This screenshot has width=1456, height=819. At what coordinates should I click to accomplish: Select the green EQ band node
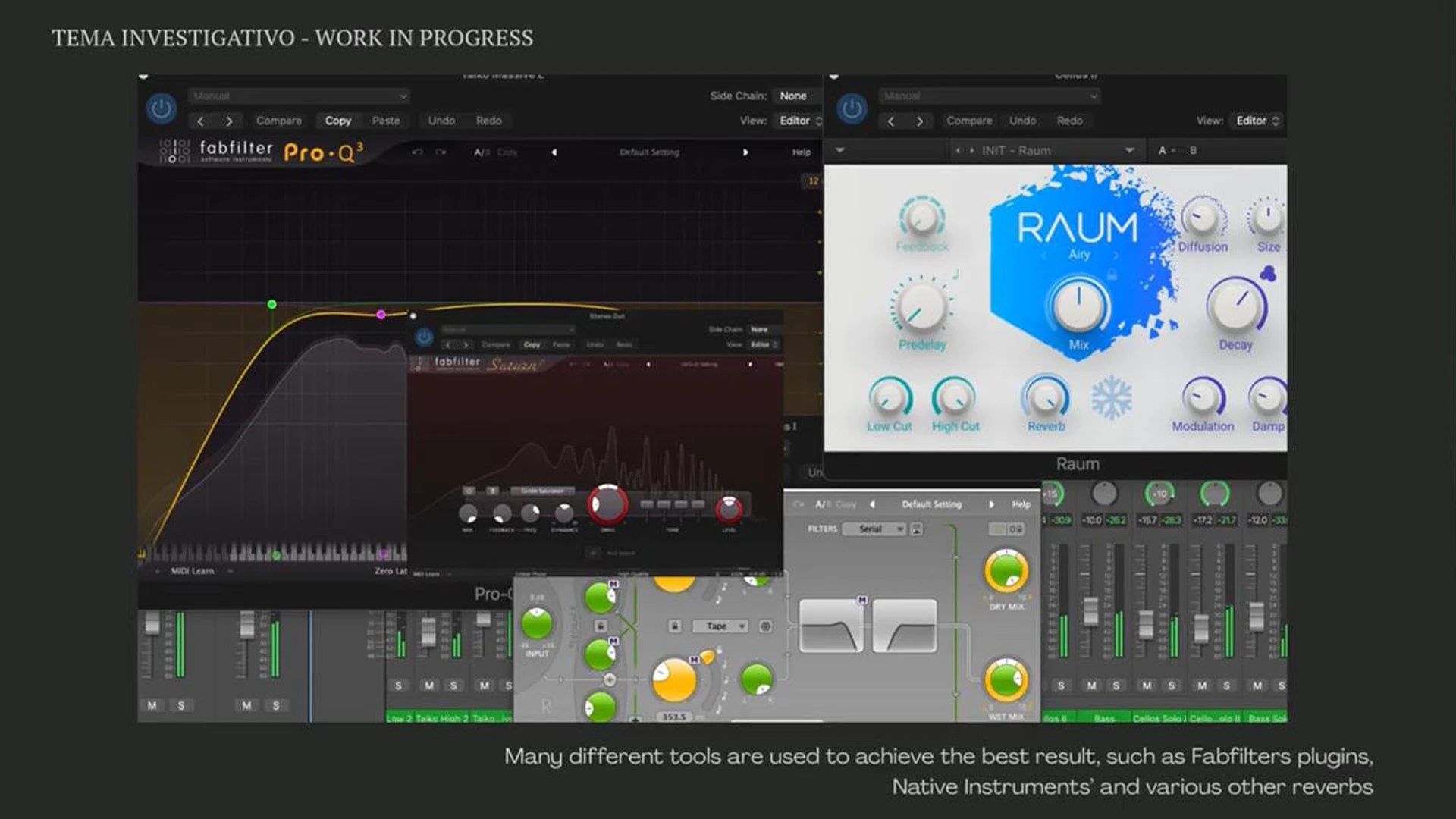271,304
